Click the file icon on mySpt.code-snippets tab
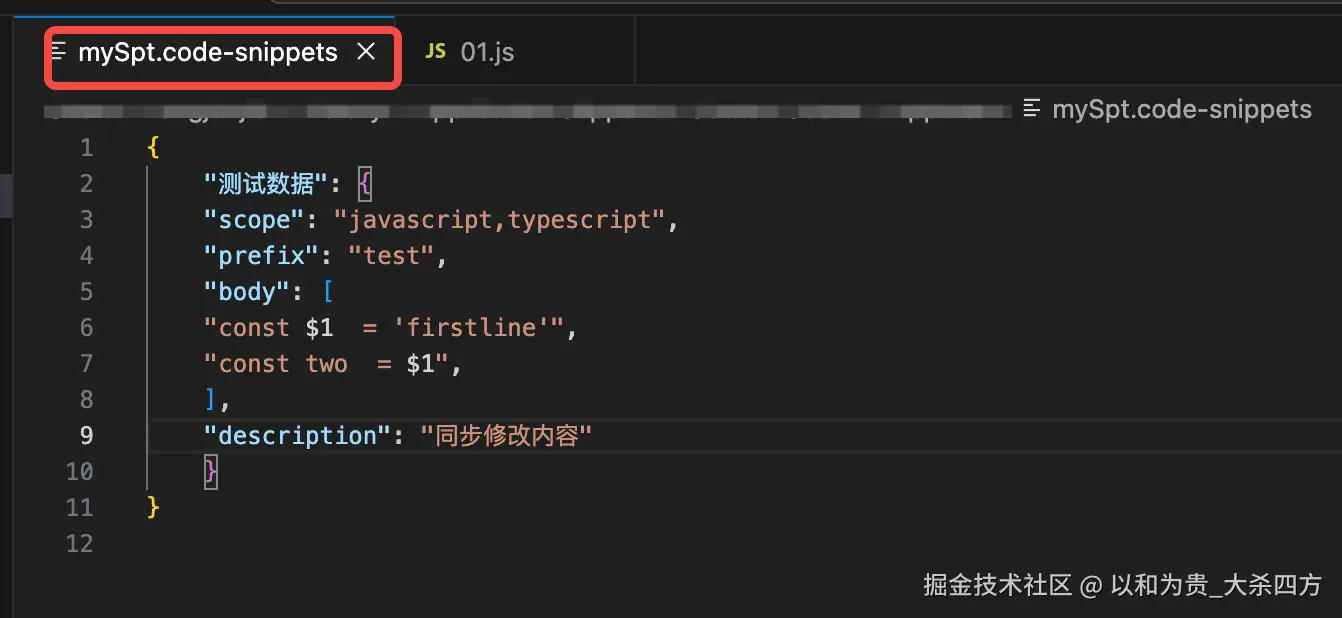This screenshot has height=618, width=1342. pos(60,51)
